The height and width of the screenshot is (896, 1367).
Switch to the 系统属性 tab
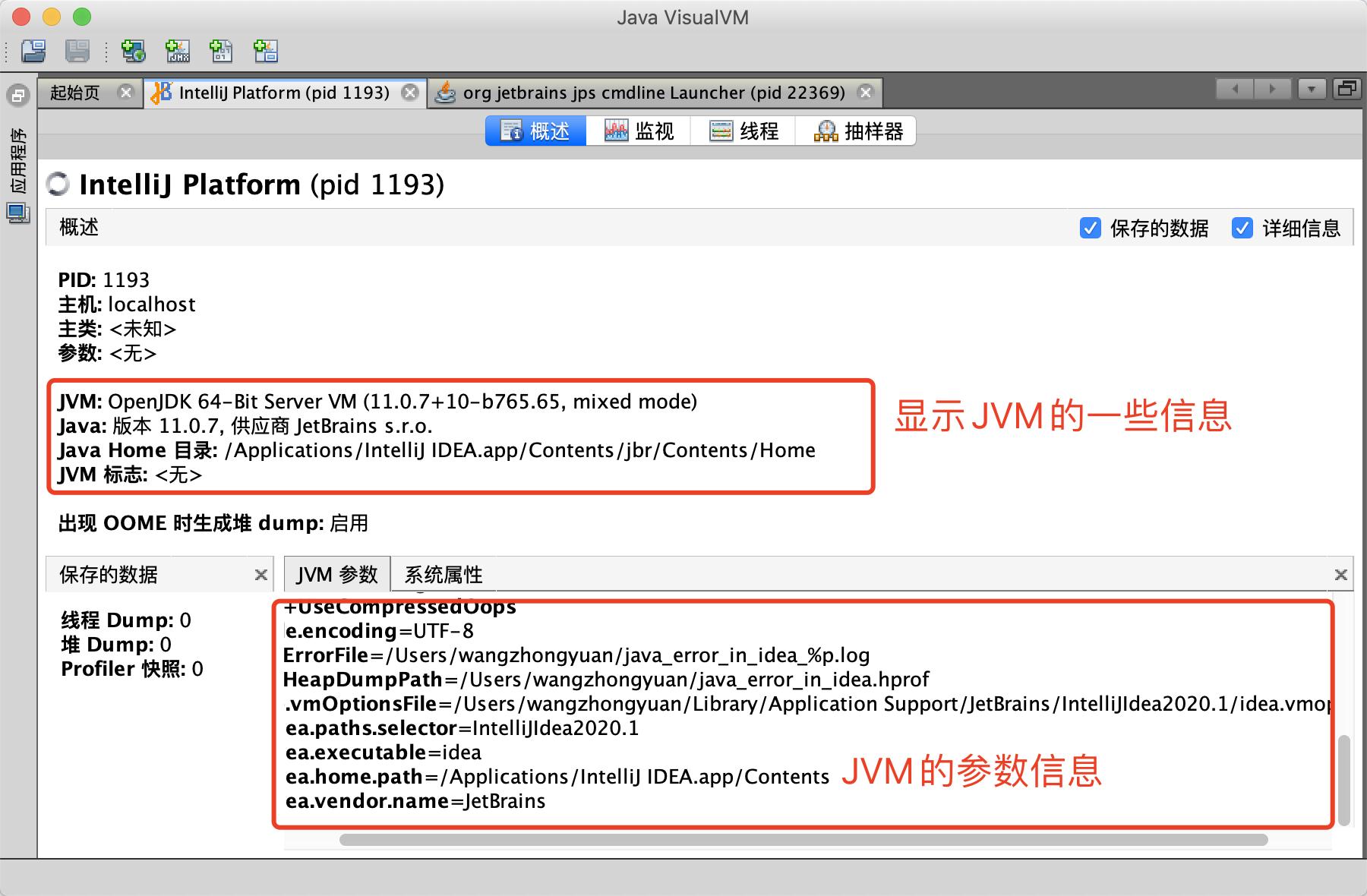point(444,574)
